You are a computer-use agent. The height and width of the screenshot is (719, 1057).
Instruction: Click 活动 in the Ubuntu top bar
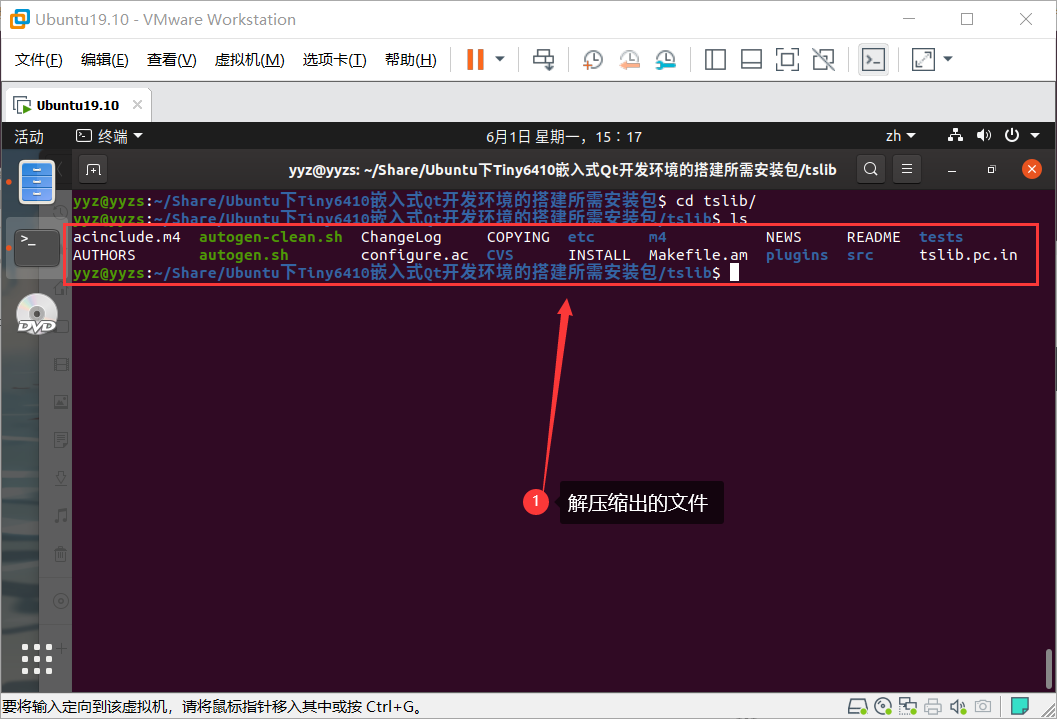28,136
